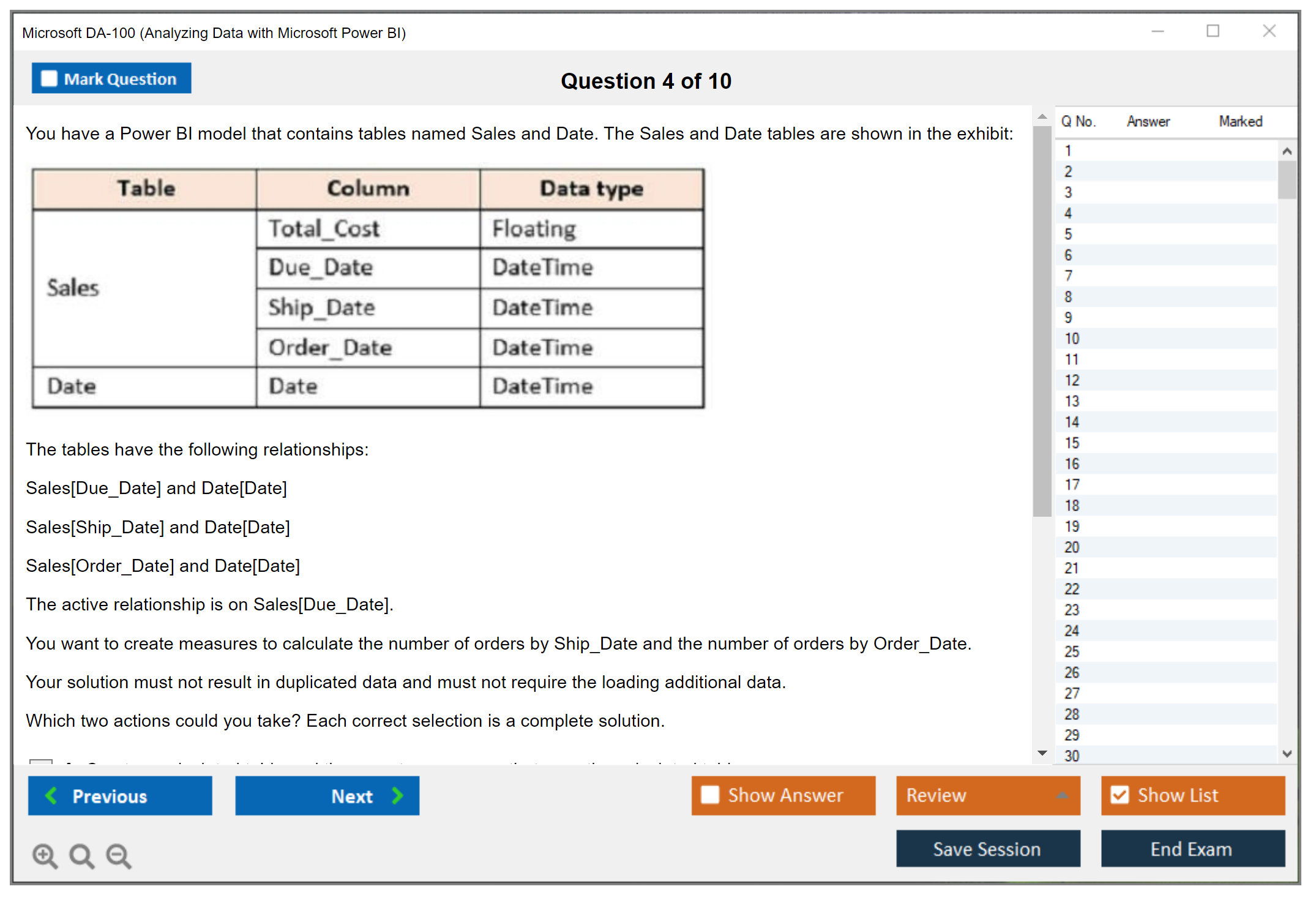Click the reset zoom magnifier icon
The width and height of the screenshot is (1316, 900).
(81, 855)
